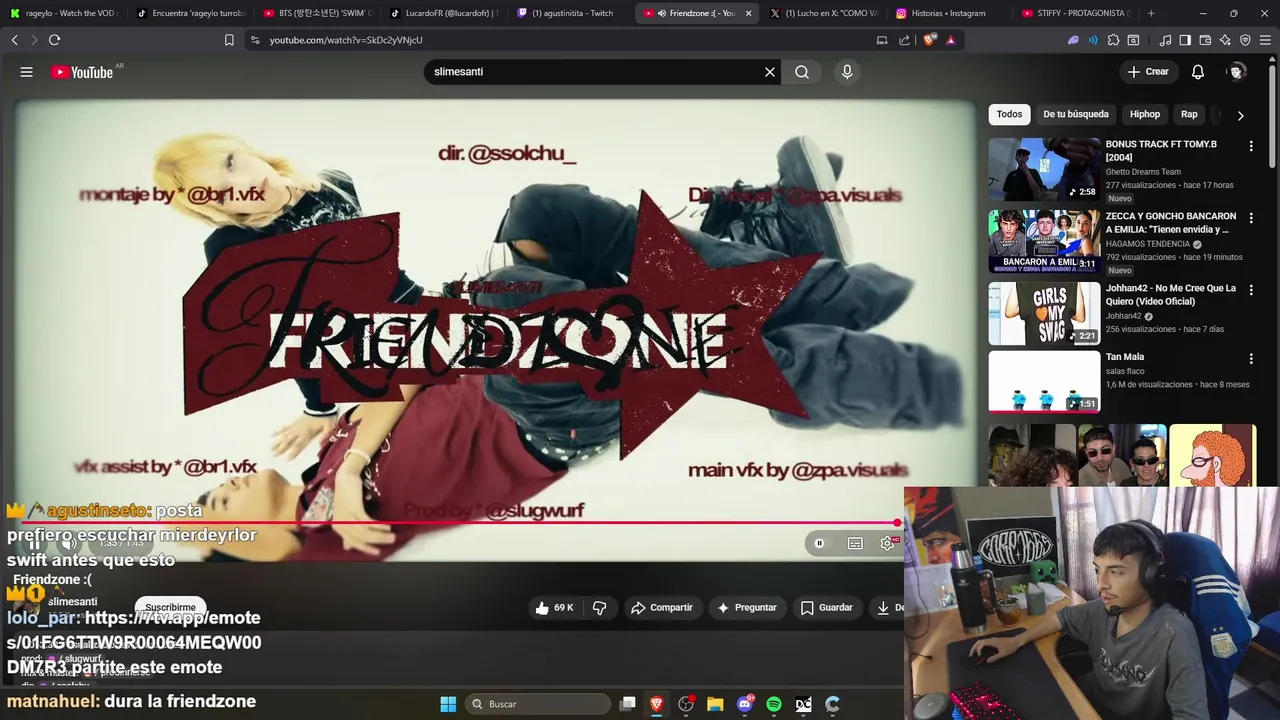Switch to LucardoFR TikTok tab

point(443,13)
